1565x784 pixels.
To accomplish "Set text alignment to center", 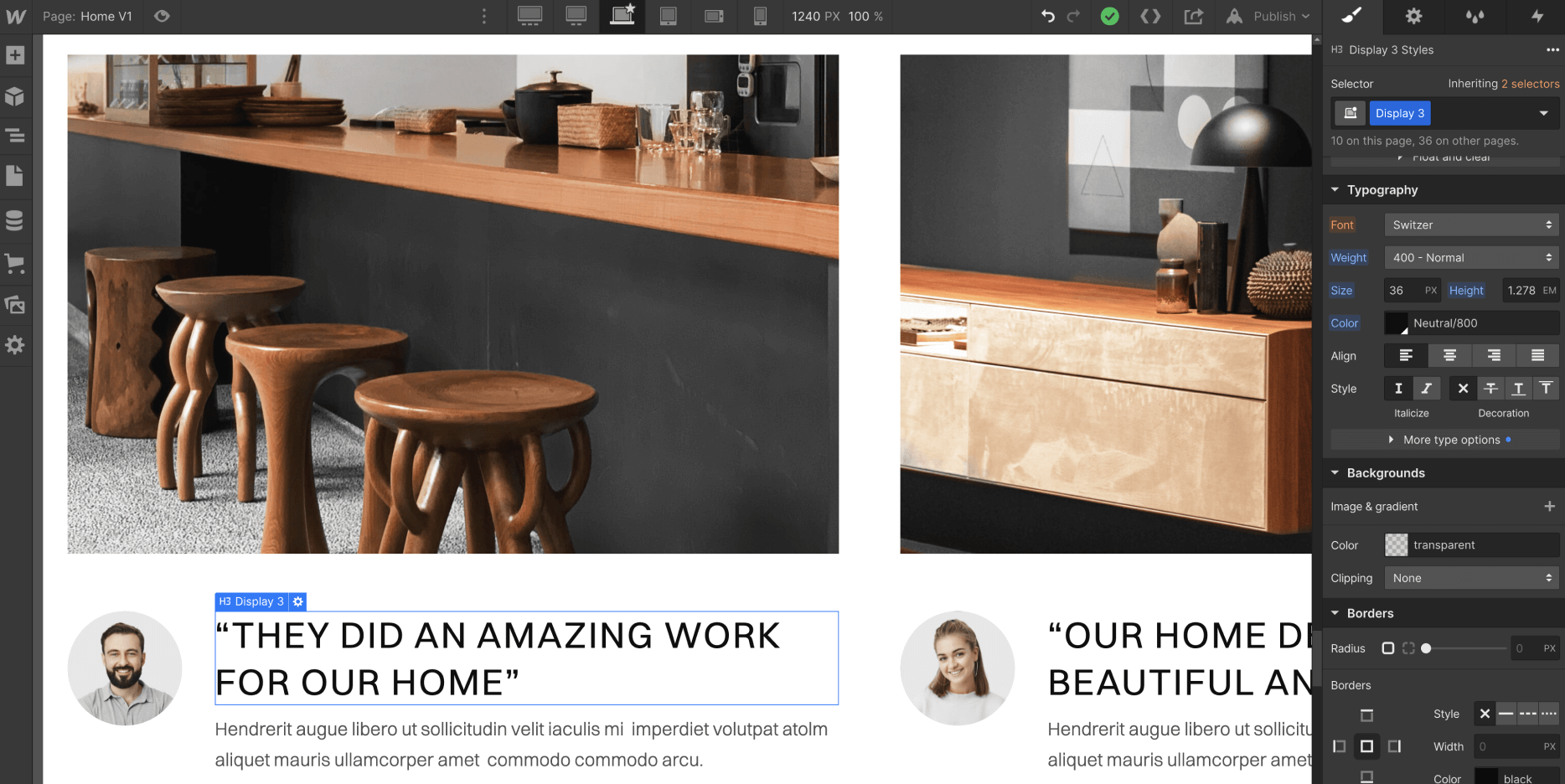I will (x=1449, y=355).
